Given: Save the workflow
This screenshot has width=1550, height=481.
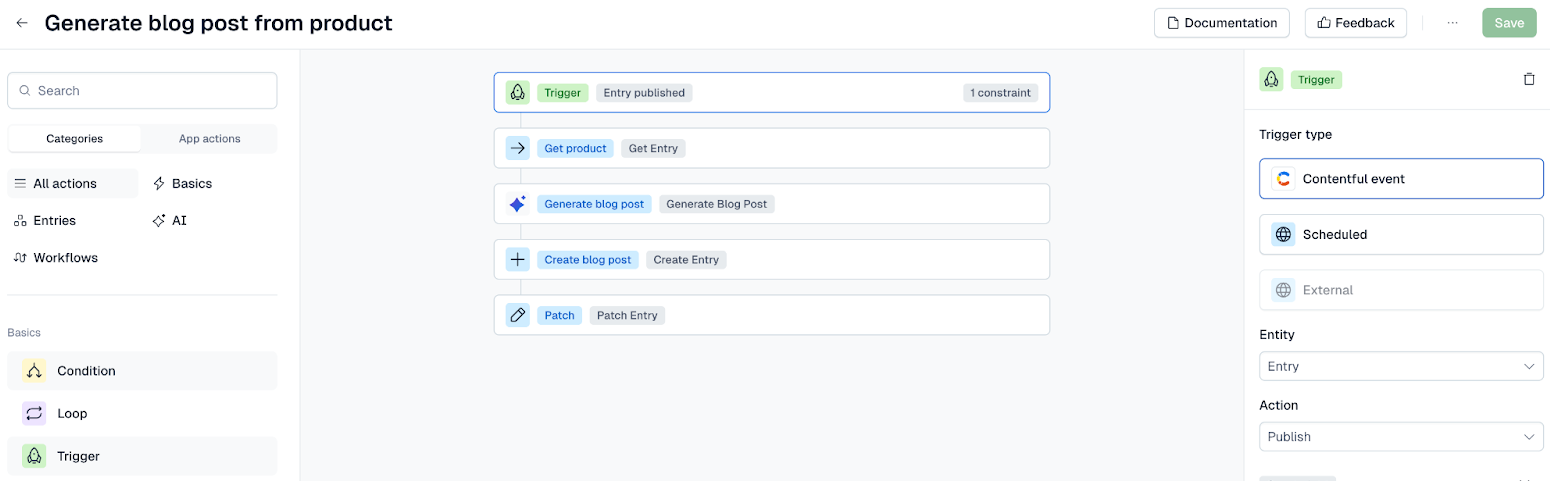Looking at the screenshot, I should (x=1509, y=23).
